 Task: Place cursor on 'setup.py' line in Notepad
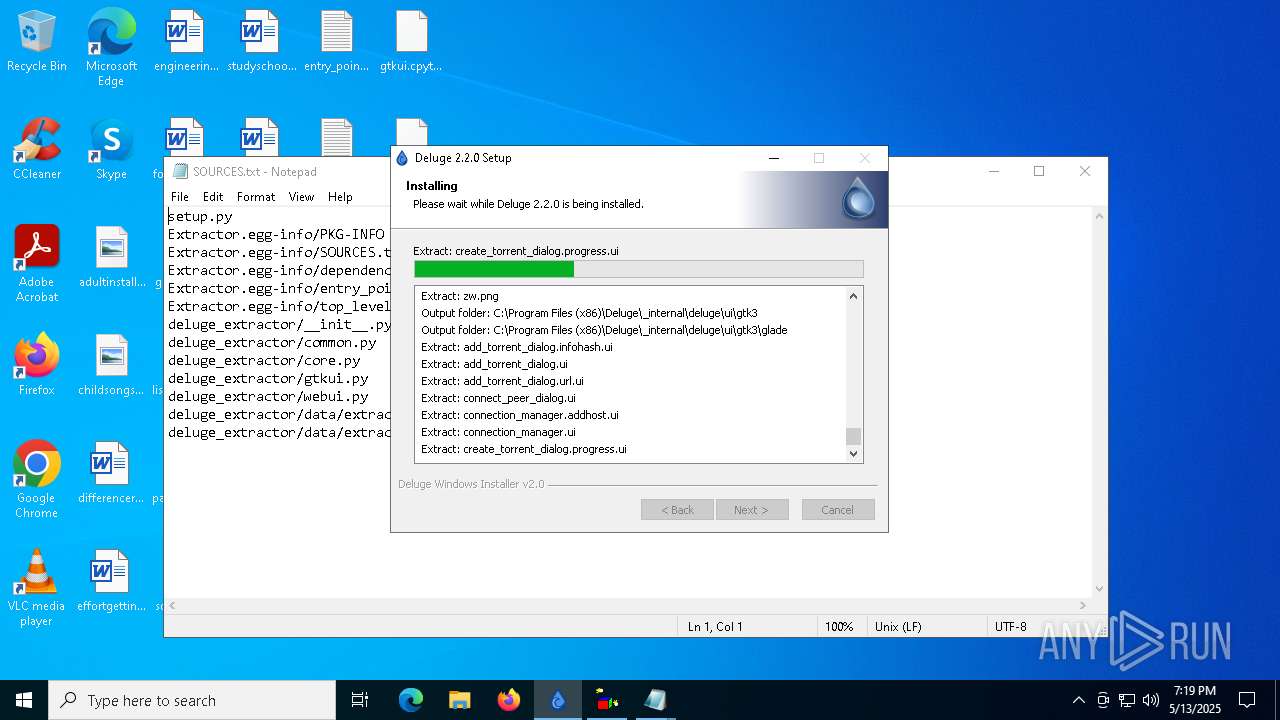click(200, 216)
